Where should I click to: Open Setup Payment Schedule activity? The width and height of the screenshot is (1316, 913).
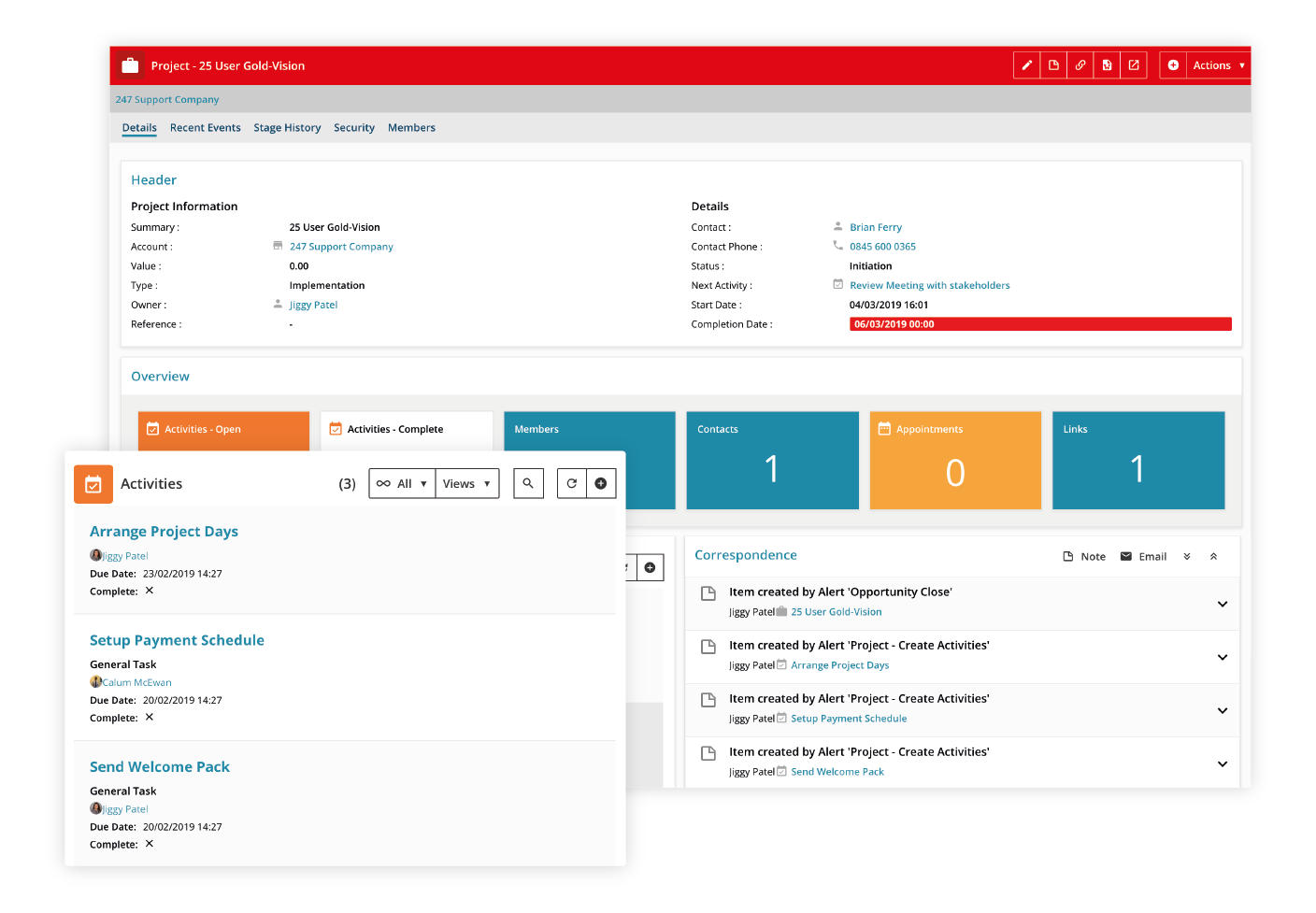pos(177,640)
